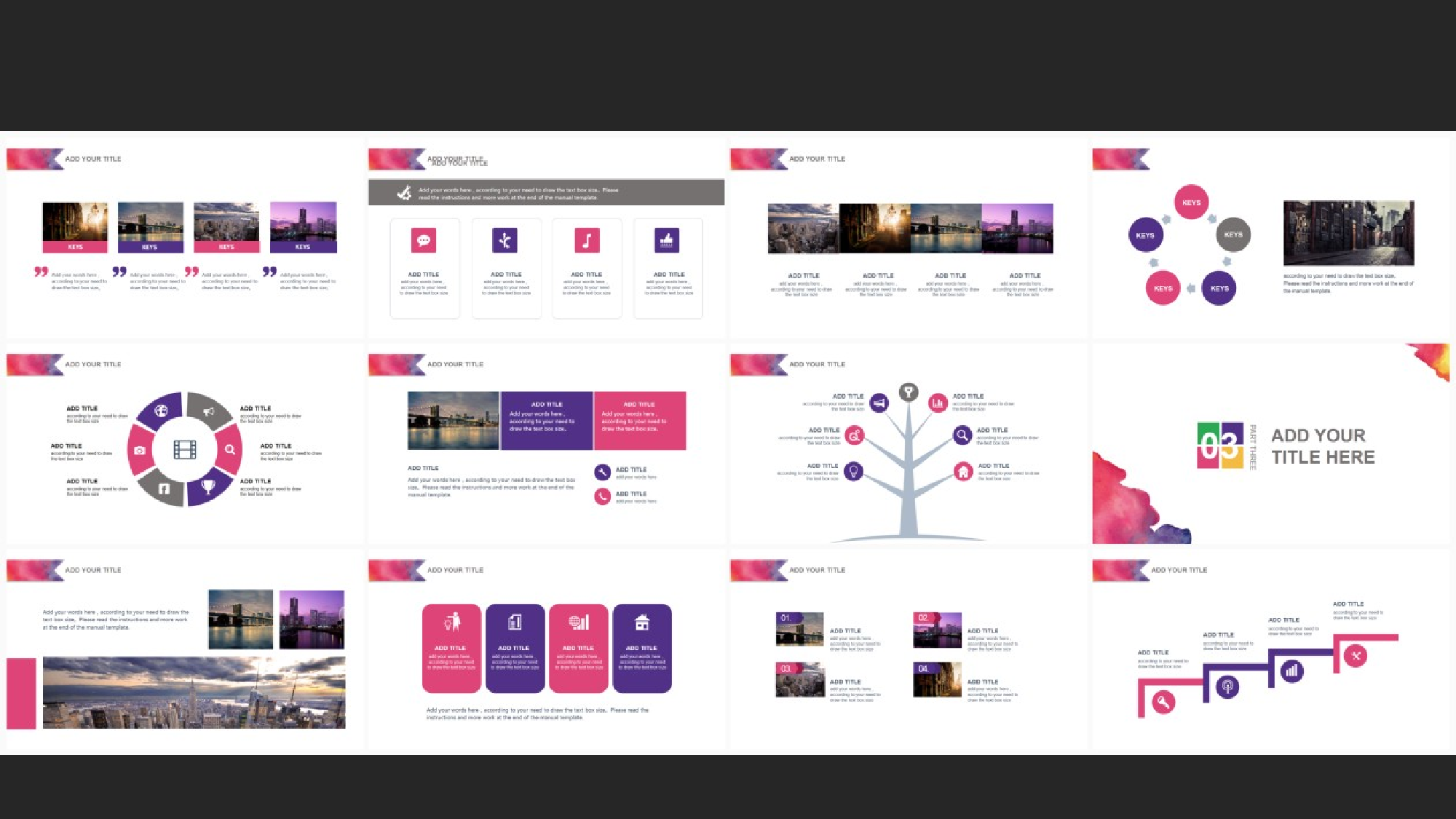1456x819 pixels.
Task: Click the pink phone icon circle
Action: [x=602, y=496]
